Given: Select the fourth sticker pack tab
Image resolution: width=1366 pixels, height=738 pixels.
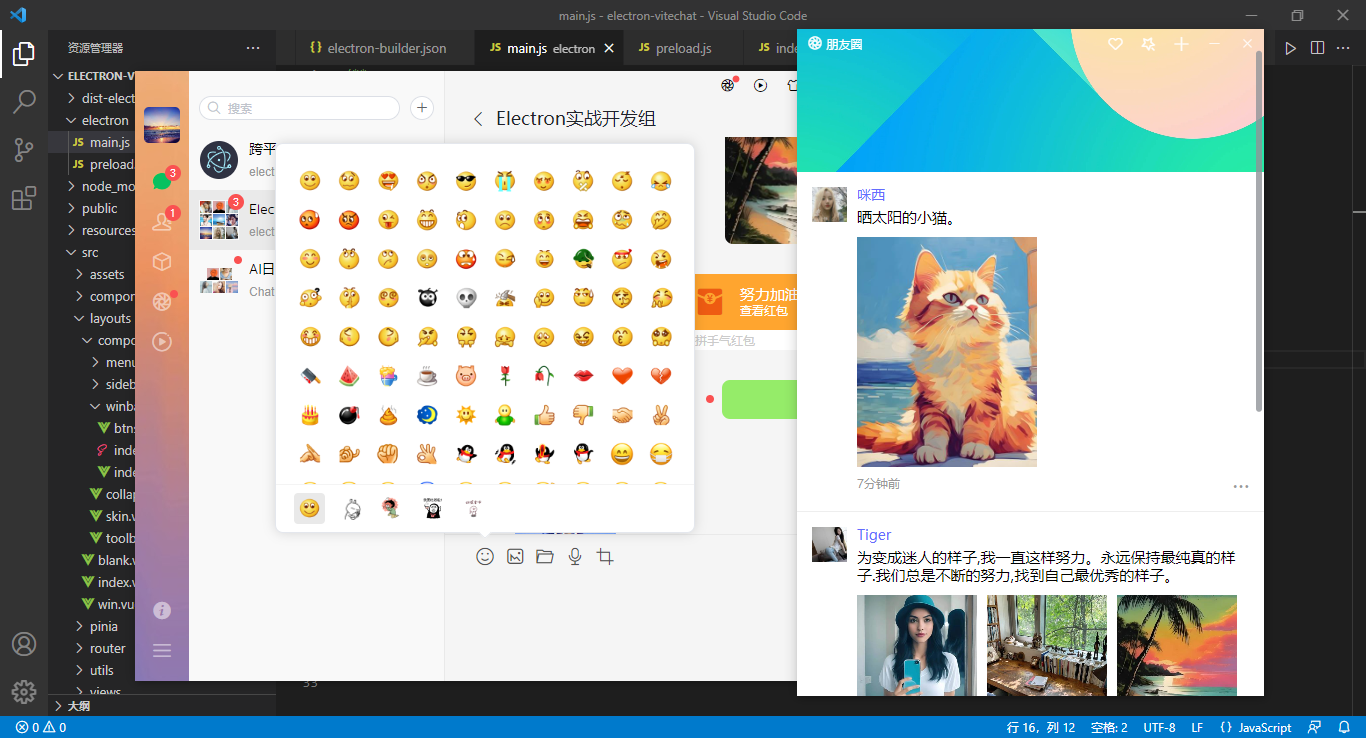Looking at the screenshot, I should pos(433,509).
